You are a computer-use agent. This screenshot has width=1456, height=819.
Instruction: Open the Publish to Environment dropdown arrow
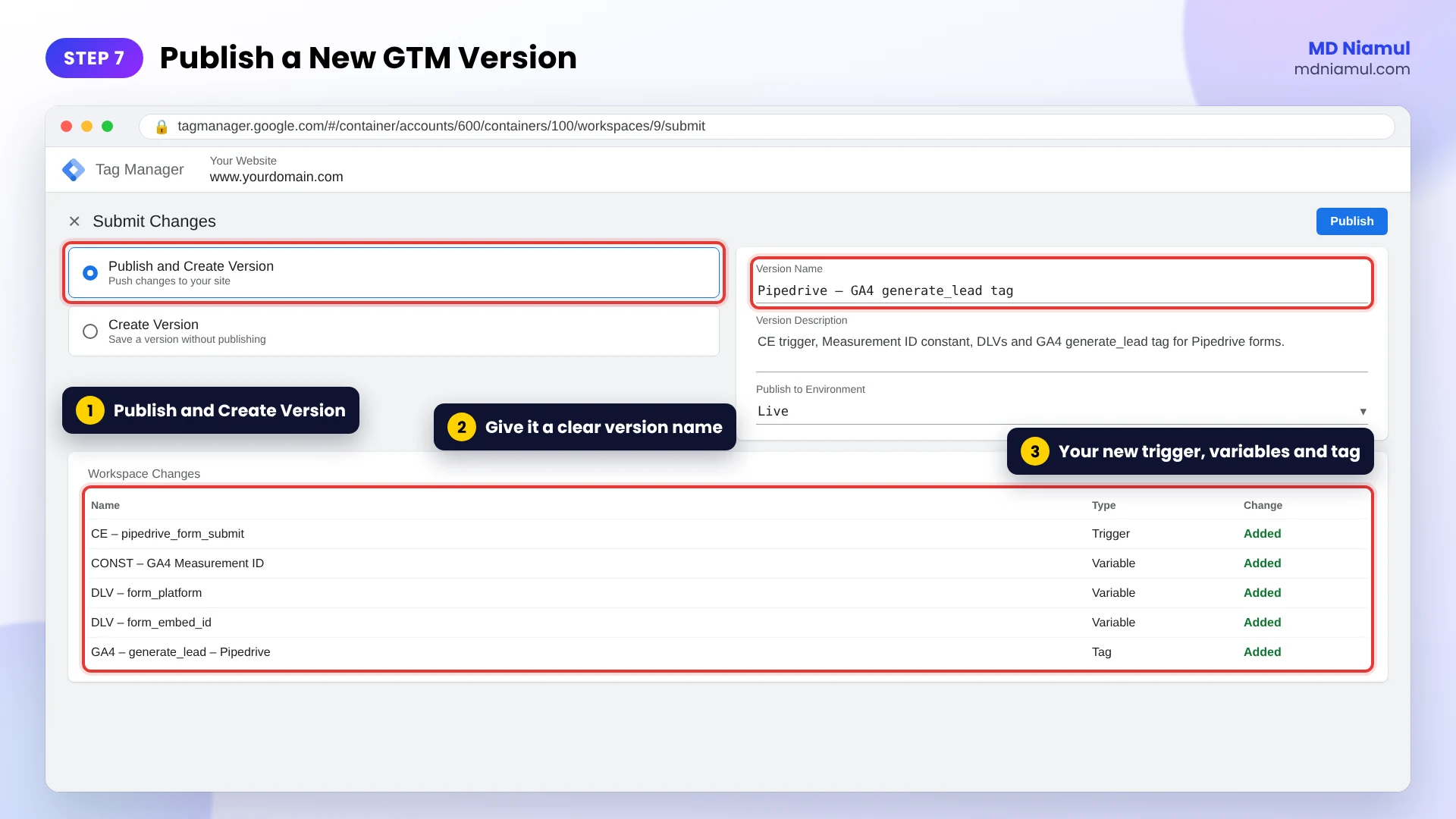(1363, 412)
